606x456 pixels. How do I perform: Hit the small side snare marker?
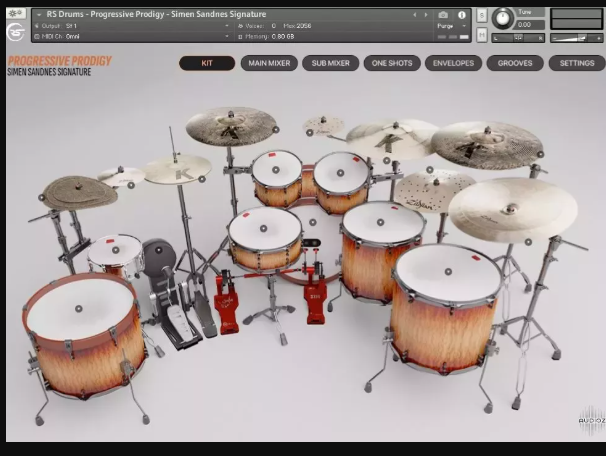click(115, 250)
